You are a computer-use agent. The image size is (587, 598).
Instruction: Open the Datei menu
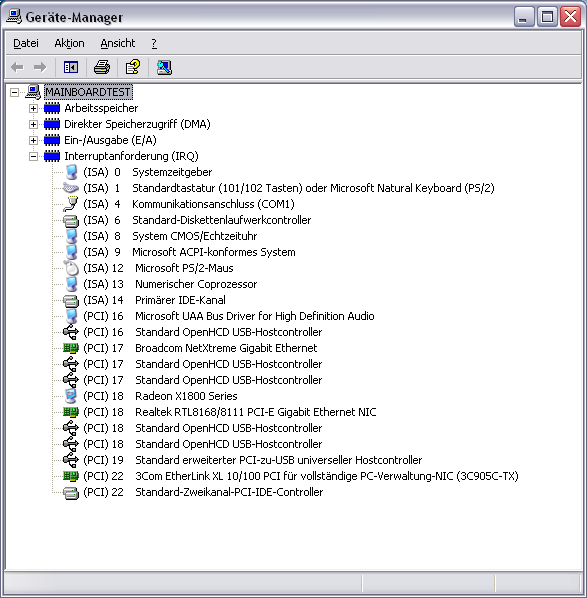pyautogui.click(x=26, y=43)
